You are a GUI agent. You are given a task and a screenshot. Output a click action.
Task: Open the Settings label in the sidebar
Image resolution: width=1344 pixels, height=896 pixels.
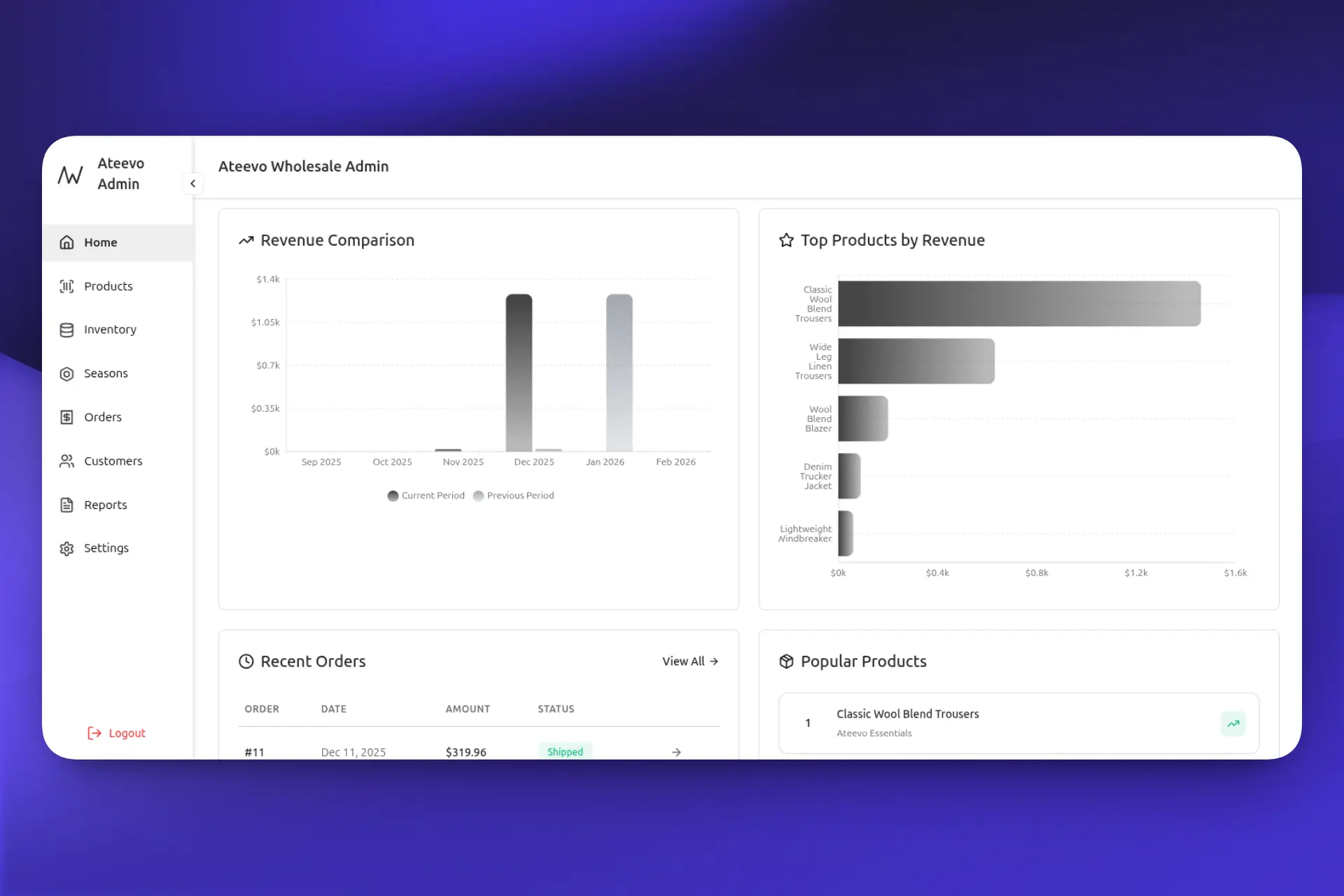point(106,548)
